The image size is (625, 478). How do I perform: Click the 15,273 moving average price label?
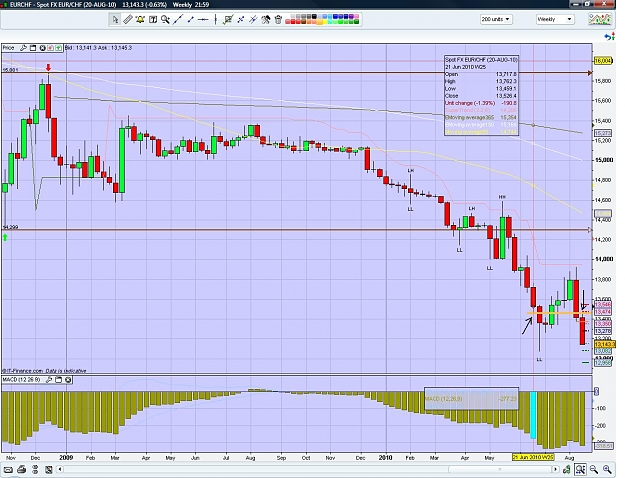tap(603, 133)
